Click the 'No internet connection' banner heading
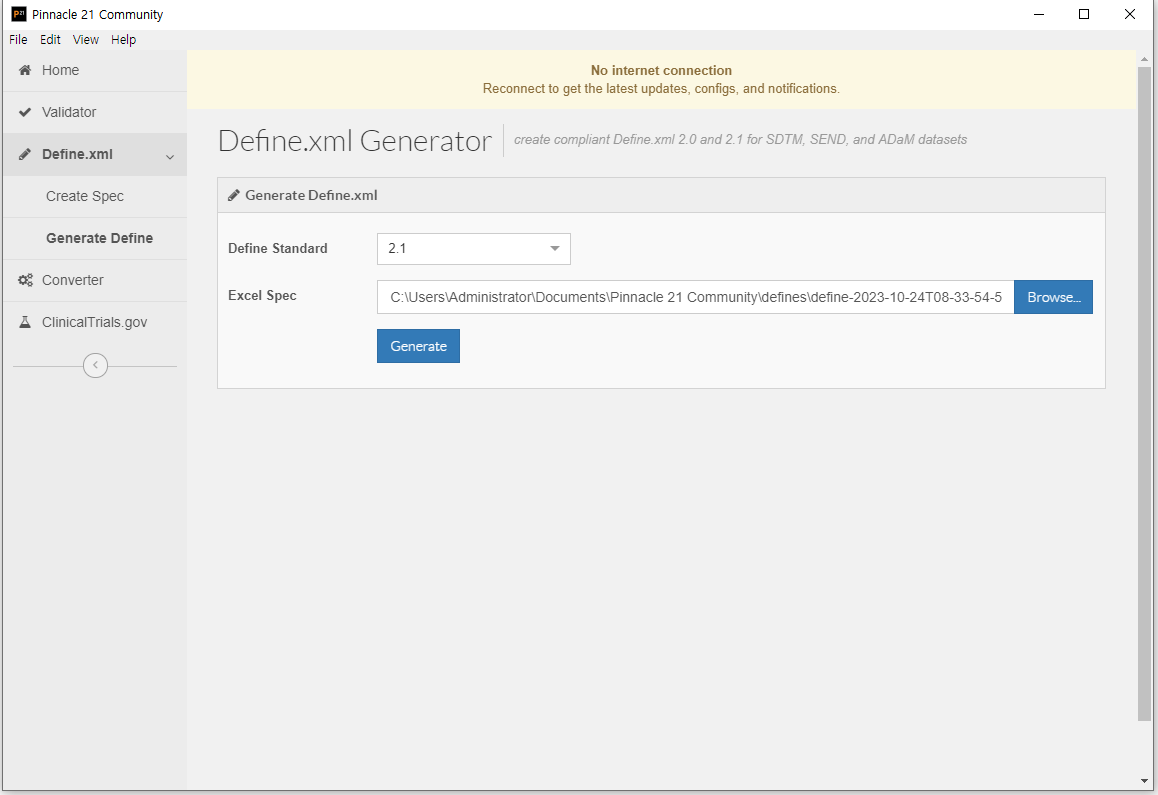Viewport: 1158px width, 795px height. (x=661, y=71)
